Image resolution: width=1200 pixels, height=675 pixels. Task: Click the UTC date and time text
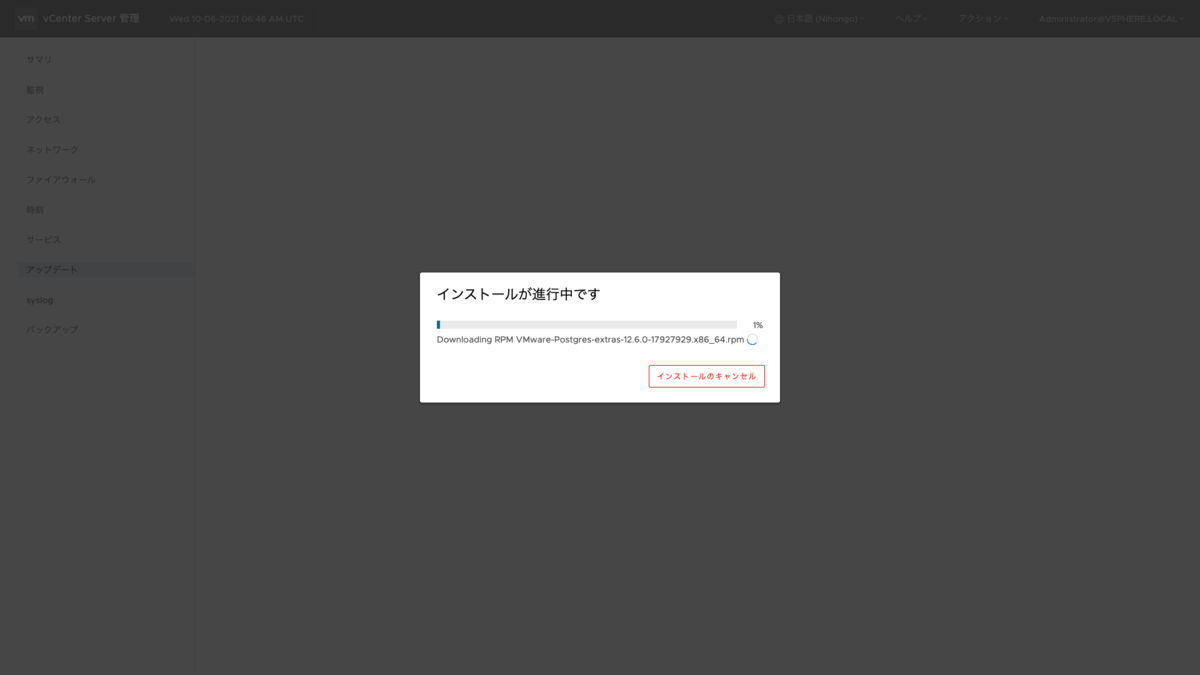click(x=236, y=19)
